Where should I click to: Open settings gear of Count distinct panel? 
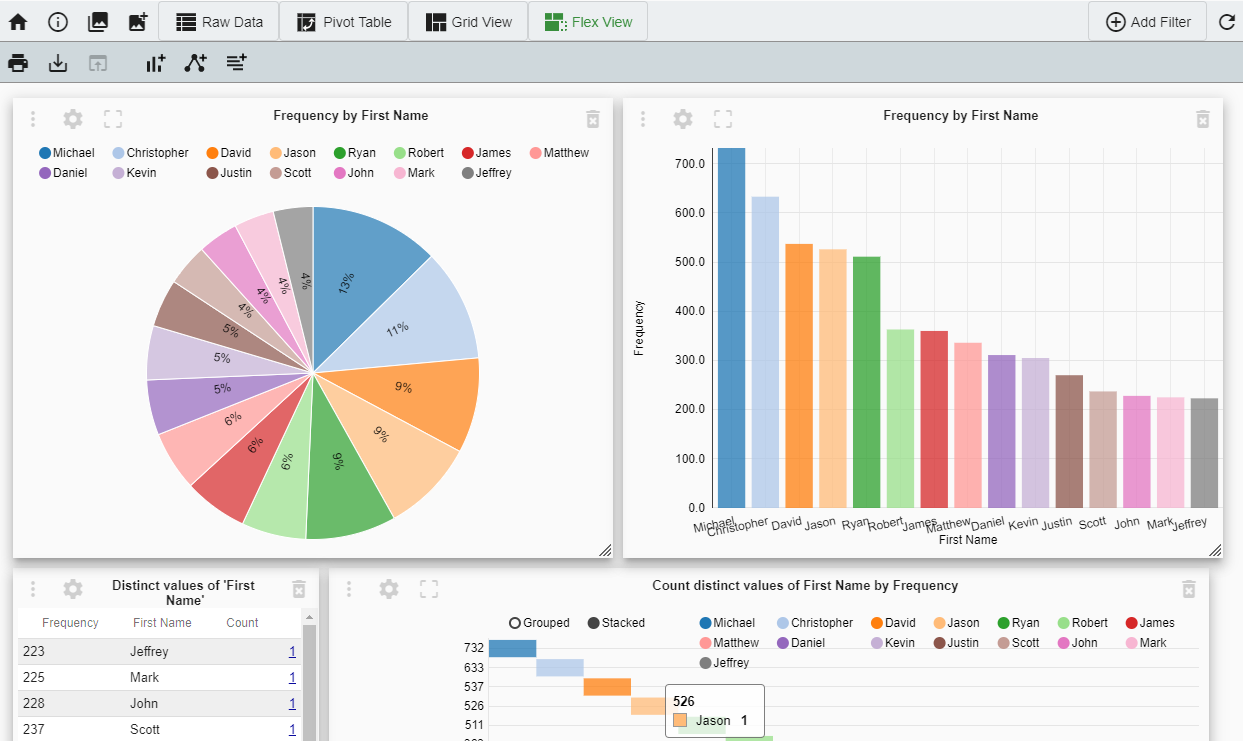[x=389, y=589]
